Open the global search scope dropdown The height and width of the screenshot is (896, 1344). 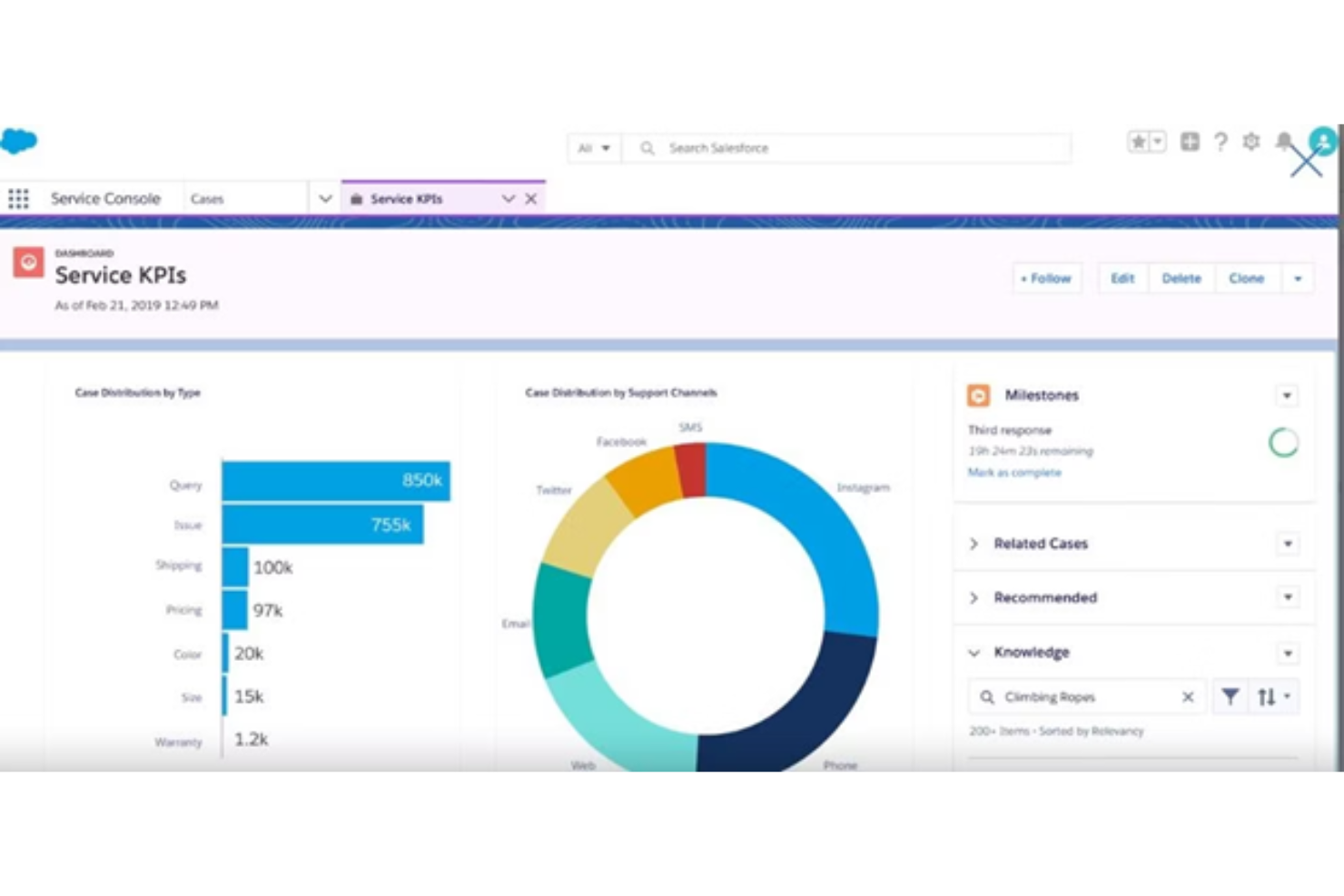(593, 147)
